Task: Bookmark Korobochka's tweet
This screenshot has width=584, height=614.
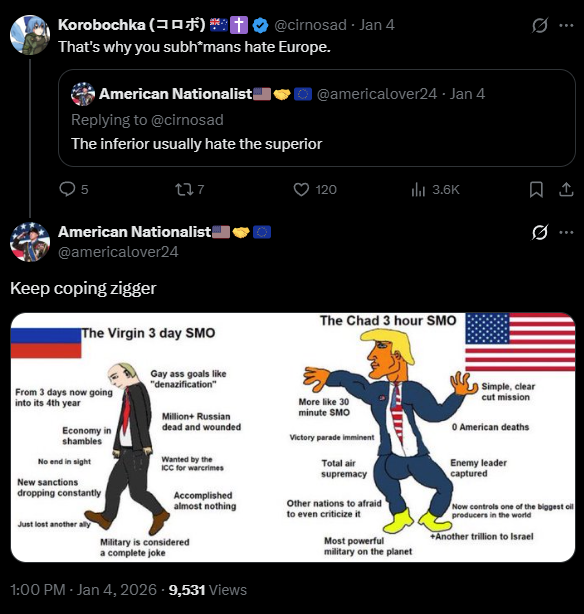Action: pos(536,190)
